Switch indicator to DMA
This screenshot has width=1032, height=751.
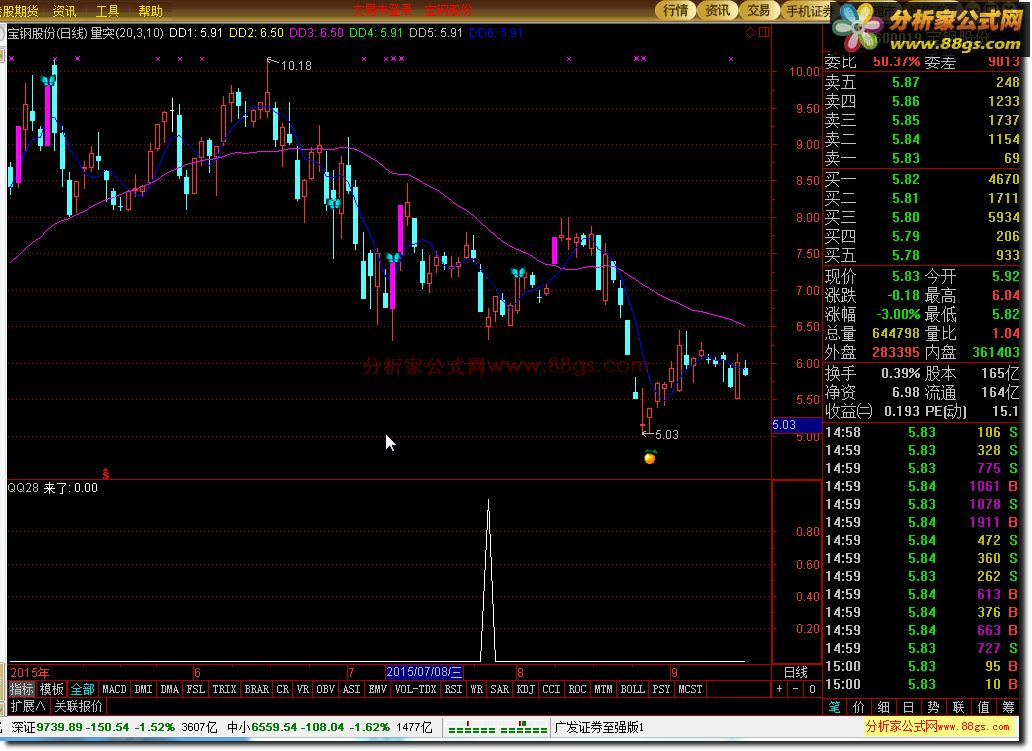[169, 689]
